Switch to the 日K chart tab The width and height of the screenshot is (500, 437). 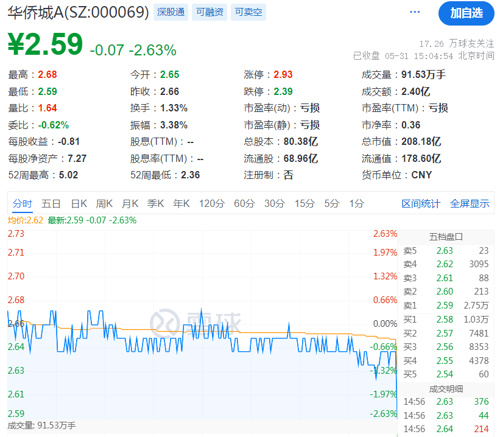(x=79, y=203)
